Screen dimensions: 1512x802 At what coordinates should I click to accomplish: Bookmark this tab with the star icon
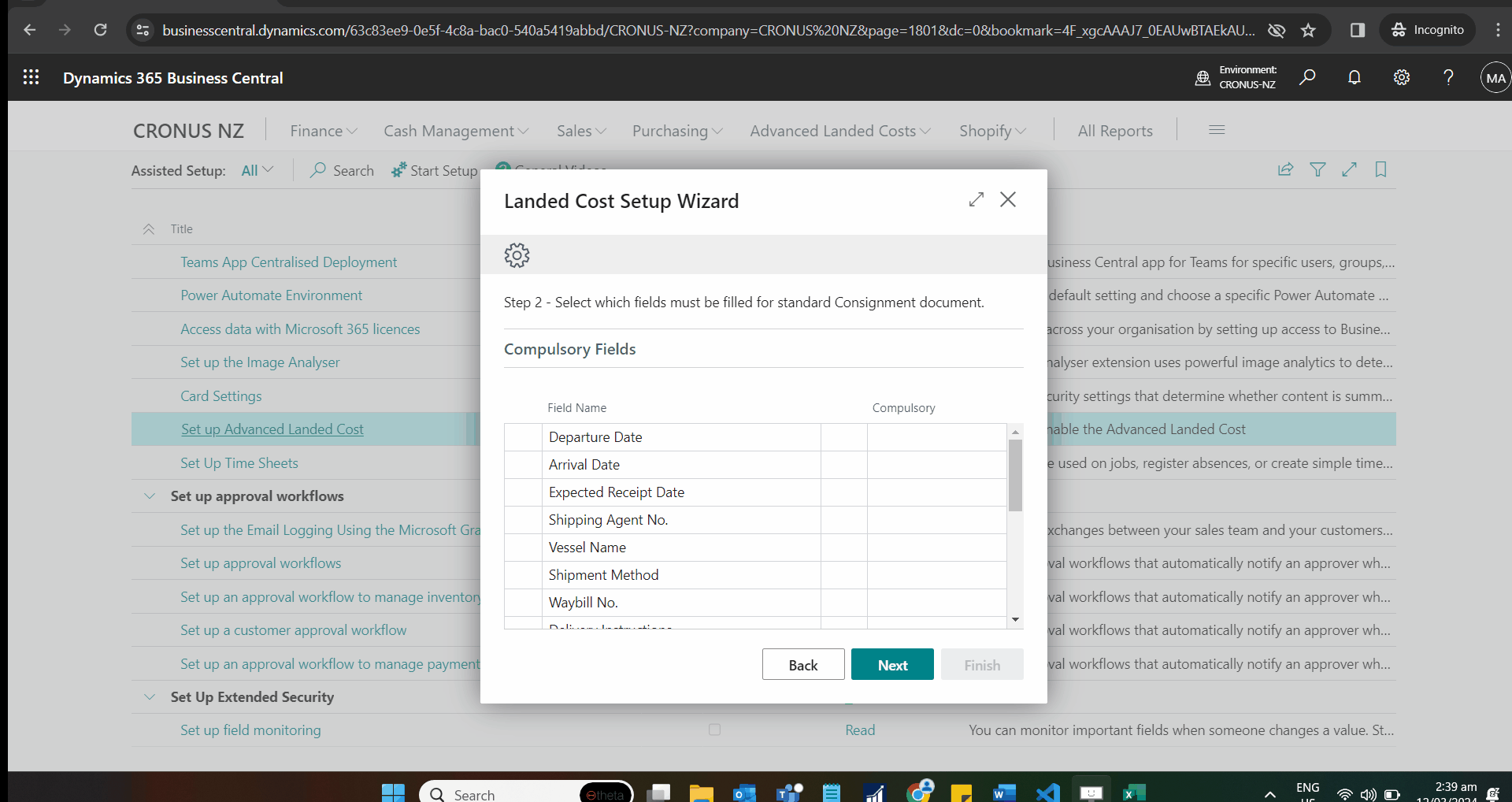pyautogui.click(x=1308, y=30)
